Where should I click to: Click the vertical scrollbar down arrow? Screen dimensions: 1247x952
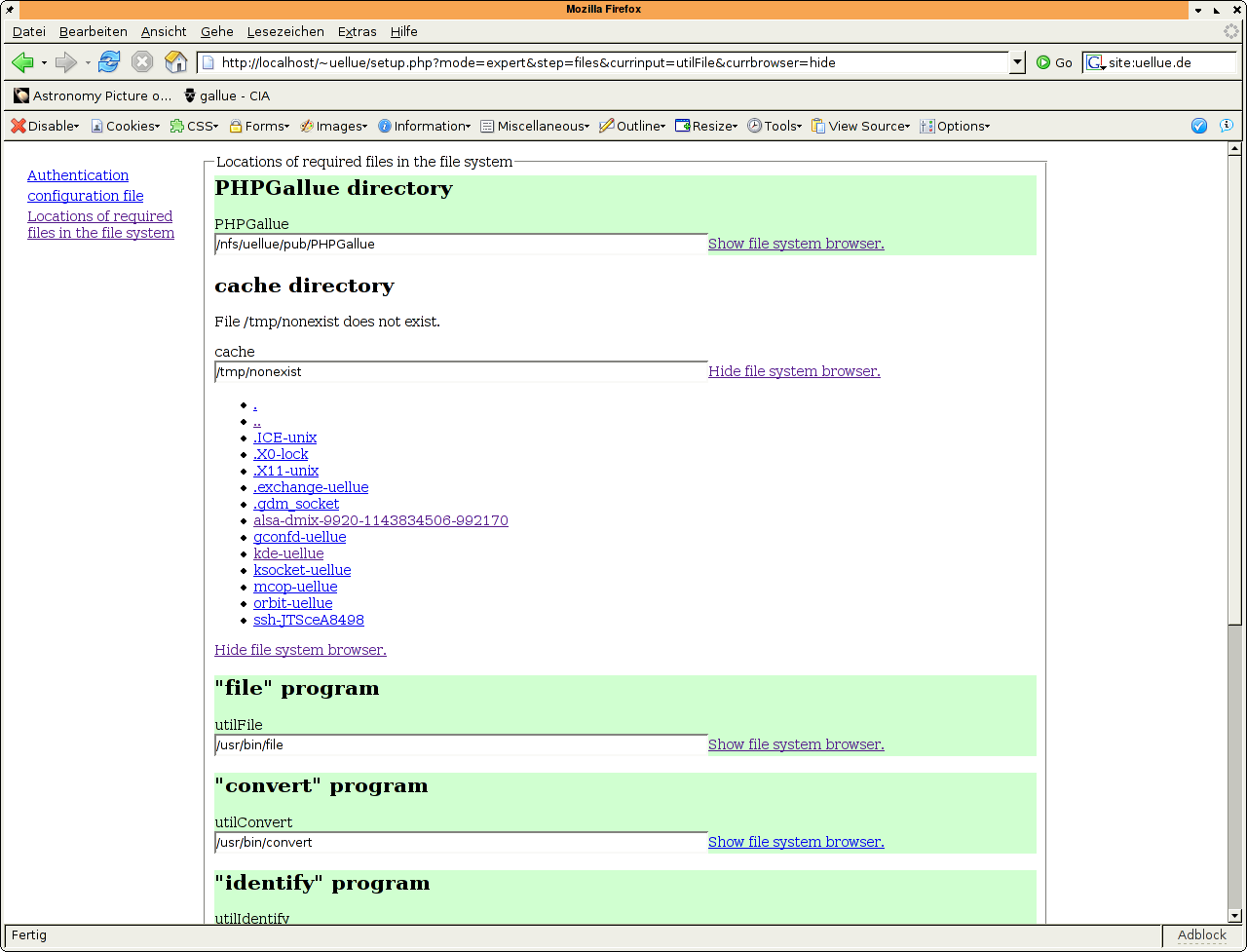click(x=1234, y=915)
